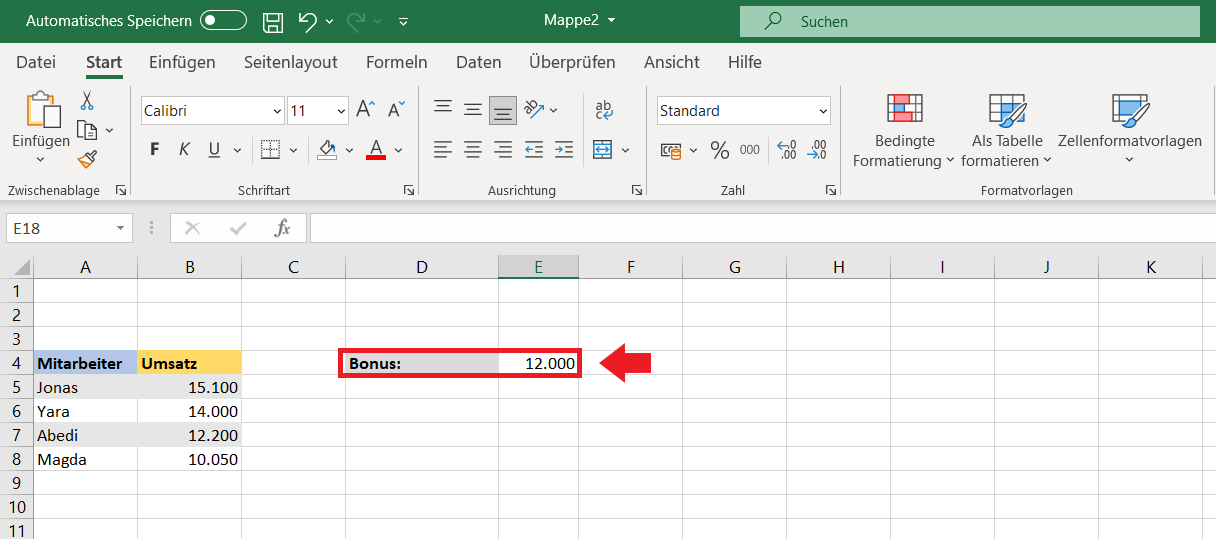Click the bottom align icon

point(503,110)
